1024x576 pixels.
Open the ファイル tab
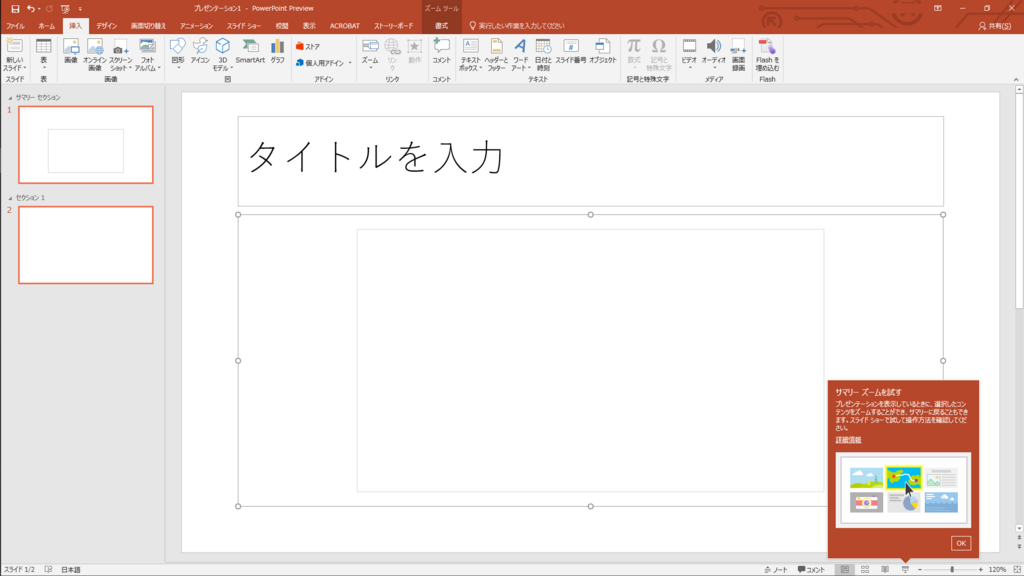[x=15, y=26]
